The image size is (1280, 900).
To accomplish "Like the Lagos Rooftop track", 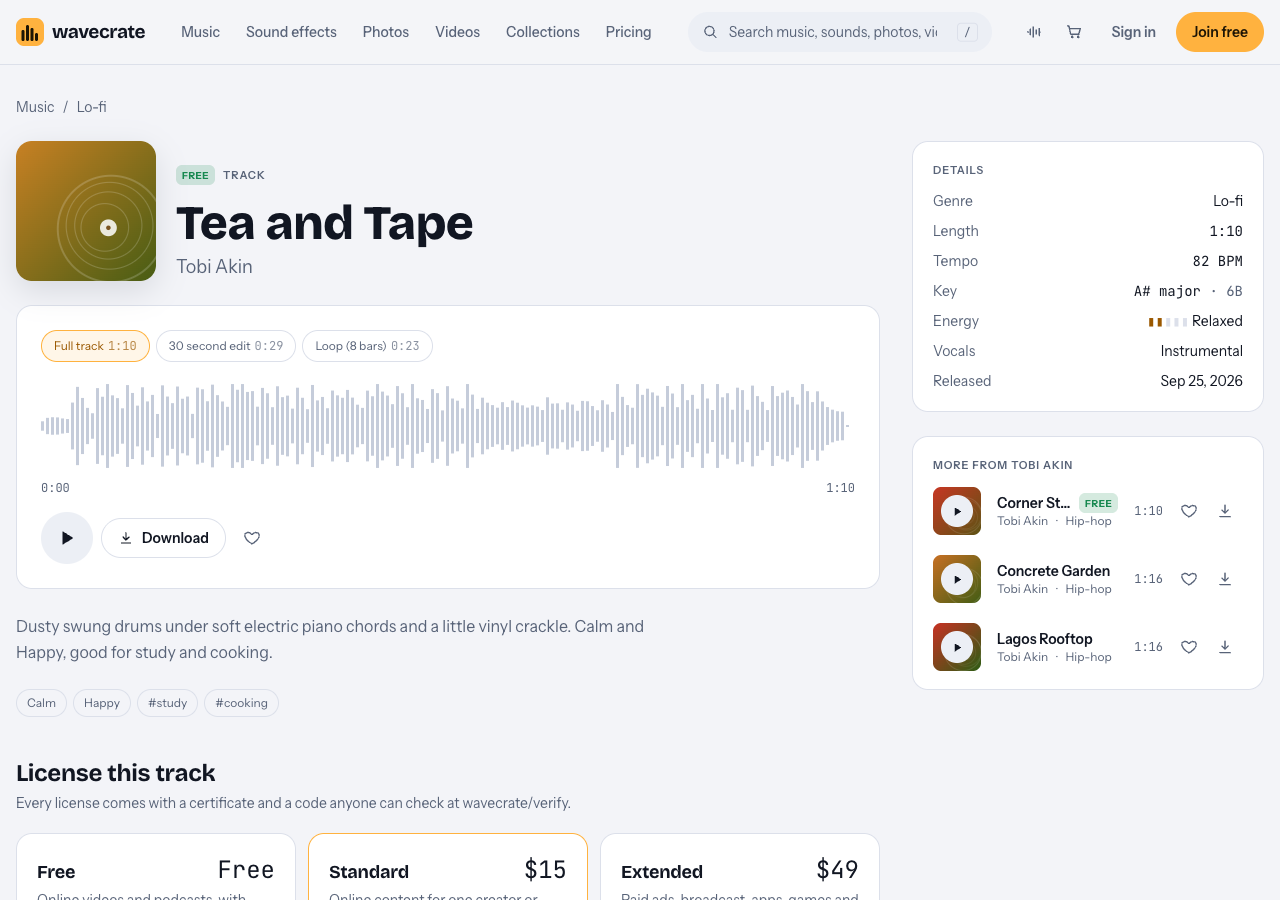I will click(x=1189, y=647).
